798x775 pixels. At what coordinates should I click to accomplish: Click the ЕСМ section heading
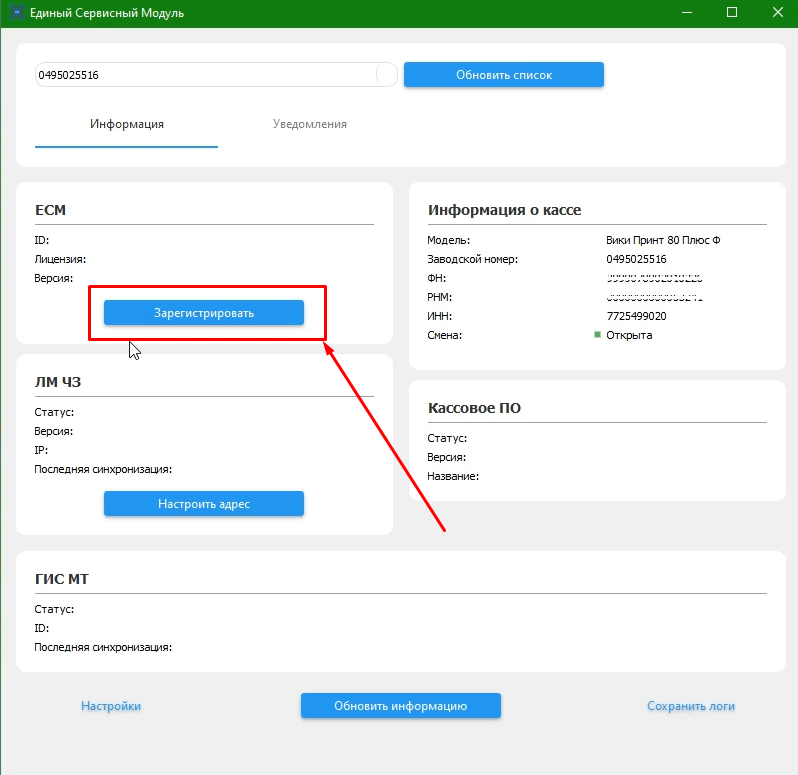[50, 210]
